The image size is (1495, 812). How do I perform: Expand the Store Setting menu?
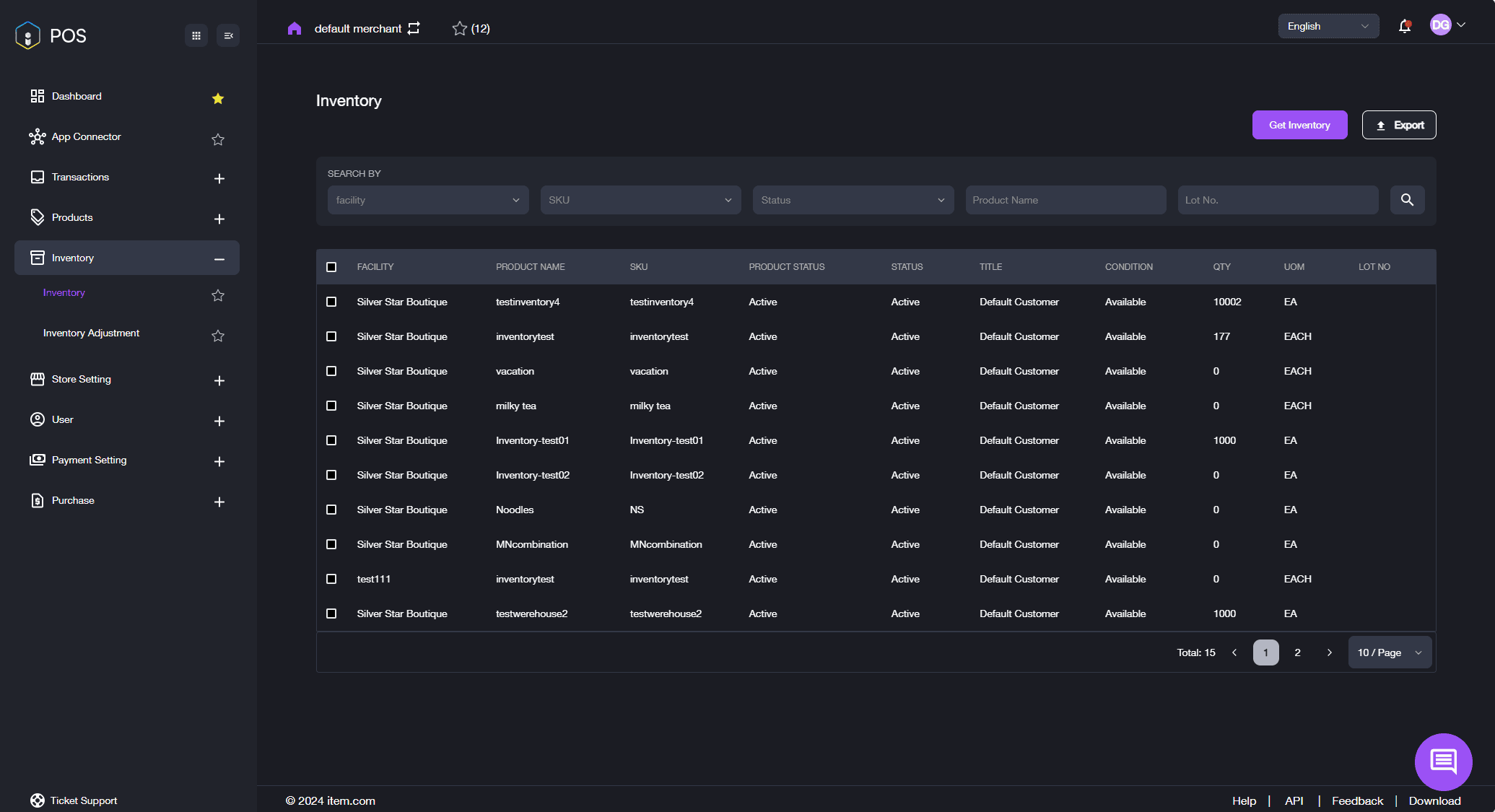click(x=219, y=380)
